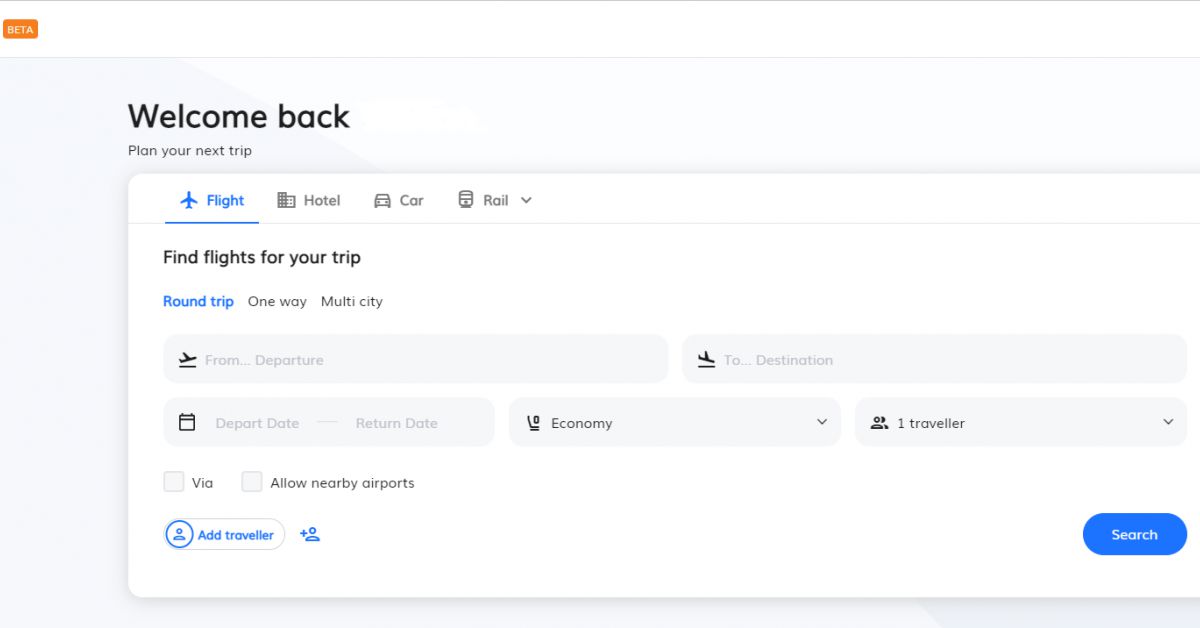The width and height of the screenshot is (1200, 628).
Task: Click the BETA badge
Action: click(x=20, y=29)
